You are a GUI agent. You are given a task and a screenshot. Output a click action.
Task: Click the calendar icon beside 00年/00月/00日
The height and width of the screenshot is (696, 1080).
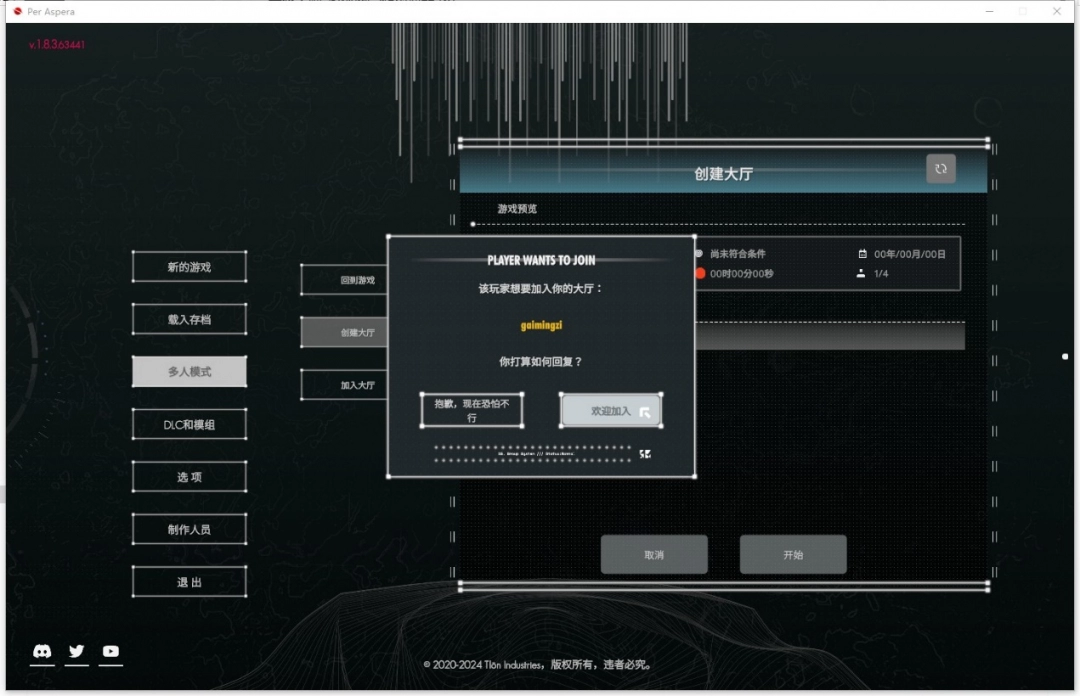pyautogui.click(x=862, y=254)
